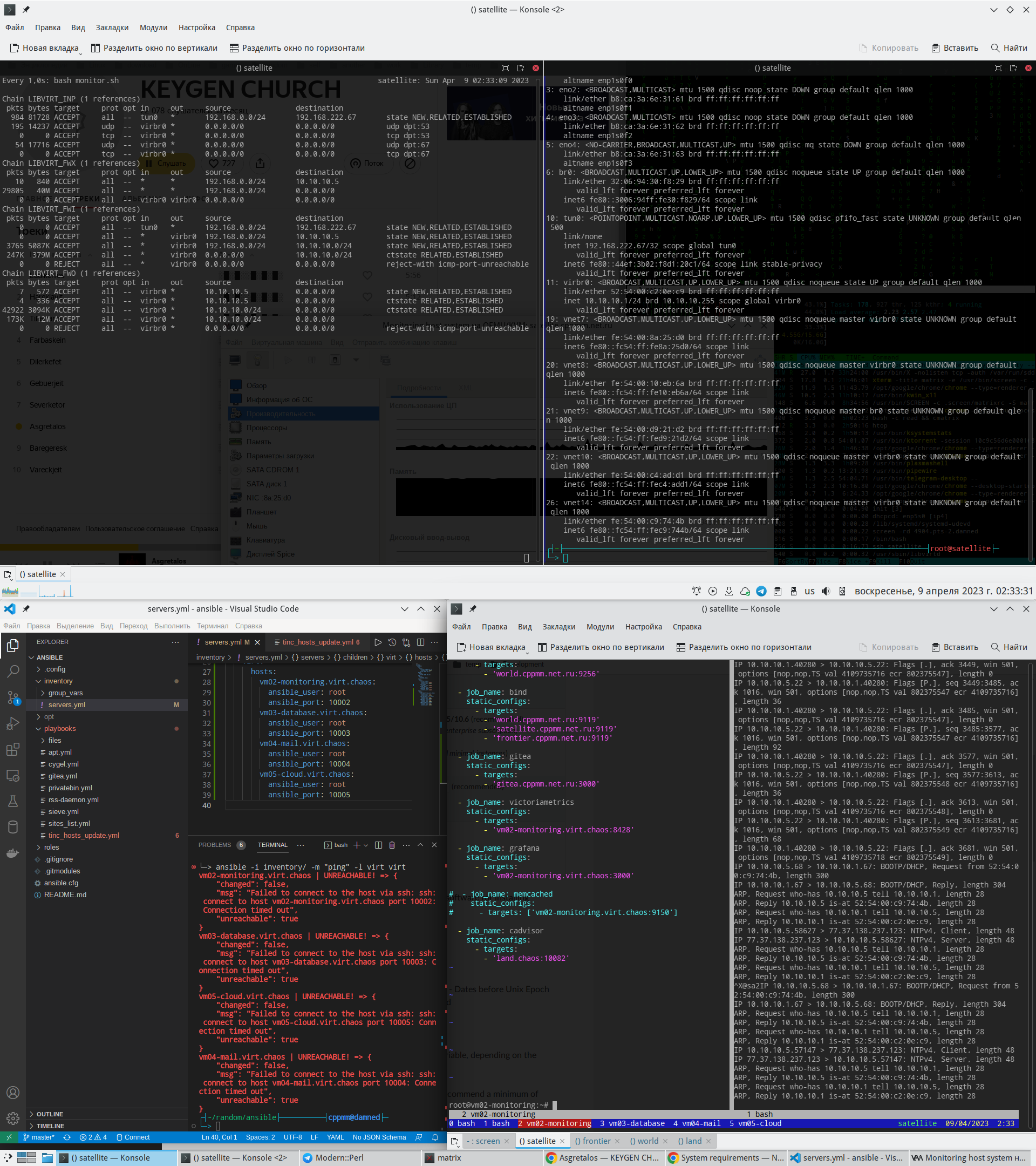Viewport: 1036px width, 1166px height.
Task: Click Разделить окно по горизонтали in lower Konsole
Action: click(x=744, y=647)
